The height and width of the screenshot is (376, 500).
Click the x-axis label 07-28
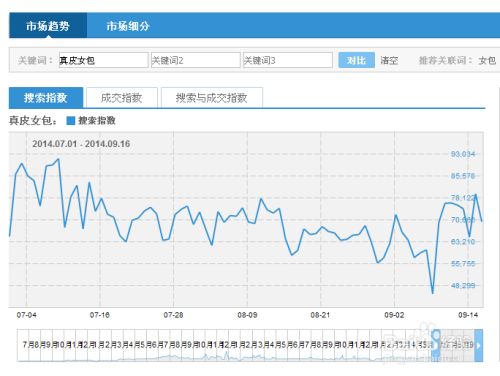coord(173,315)
